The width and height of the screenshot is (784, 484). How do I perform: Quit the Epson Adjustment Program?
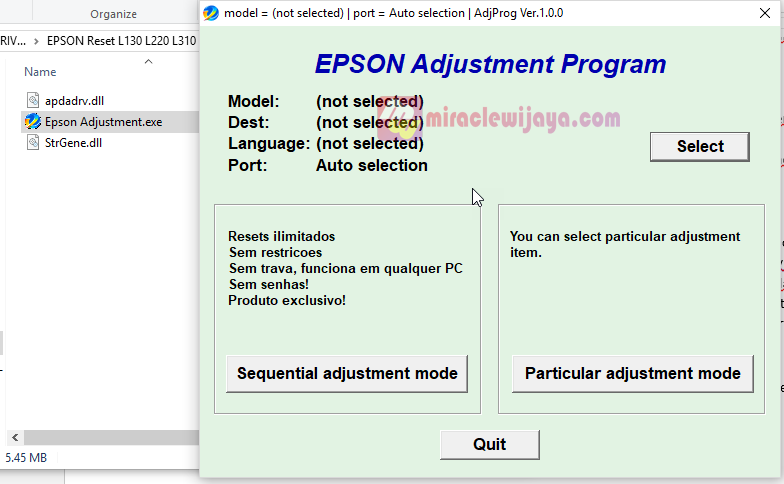tap(490, 444)
